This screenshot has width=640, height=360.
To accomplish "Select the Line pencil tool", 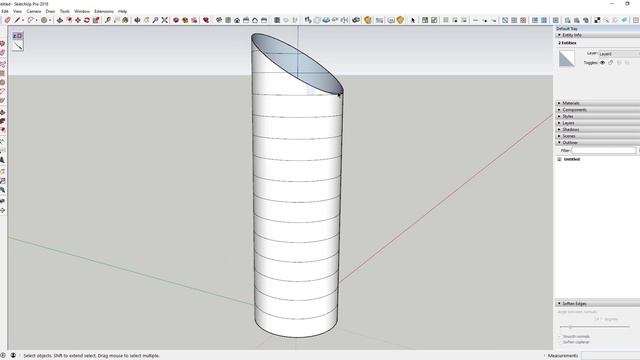I will 17,20.
